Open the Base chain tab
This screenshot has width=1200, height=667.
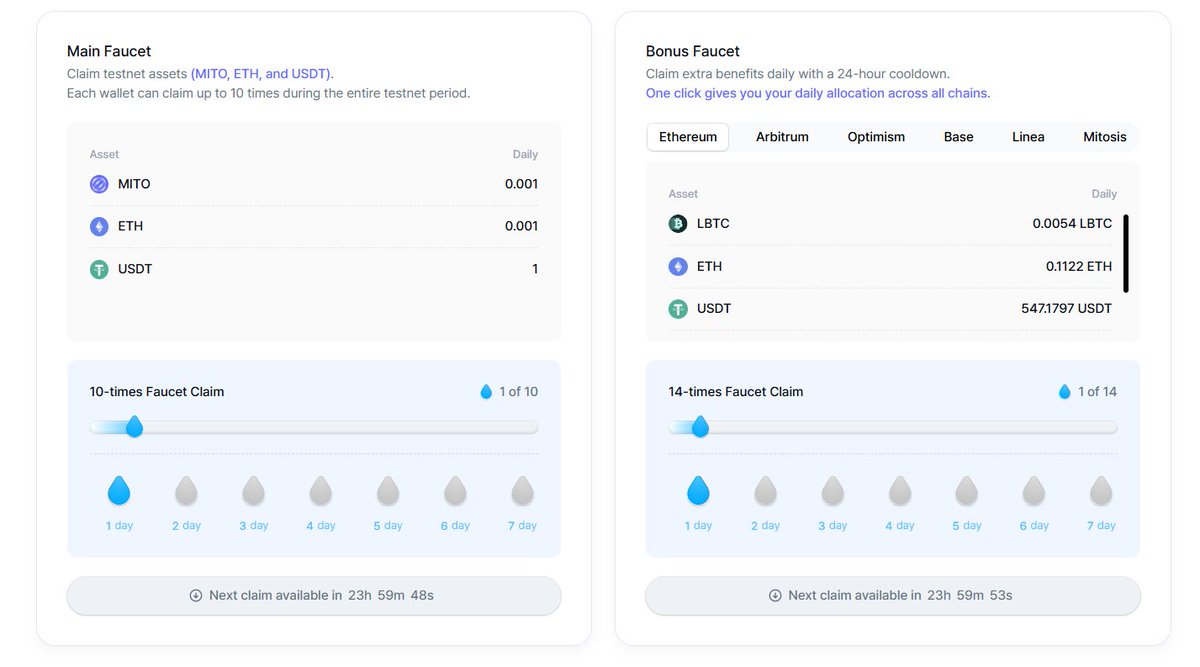(x=958, y=137)
